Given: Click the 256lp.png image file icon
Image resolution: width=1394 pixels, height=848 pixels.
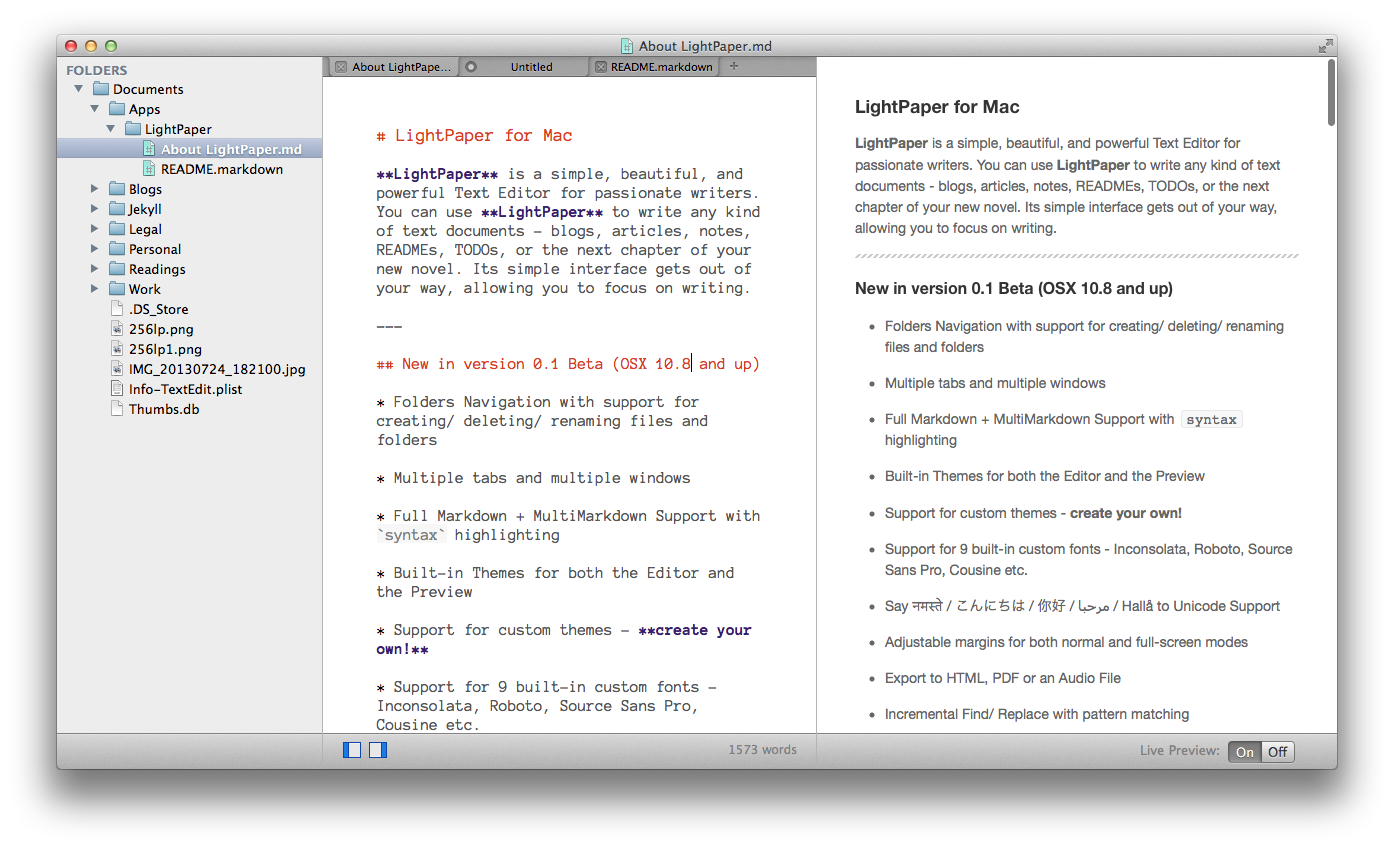Looking at the screenshot, I should pyautogui.click(x=117, y=329).
